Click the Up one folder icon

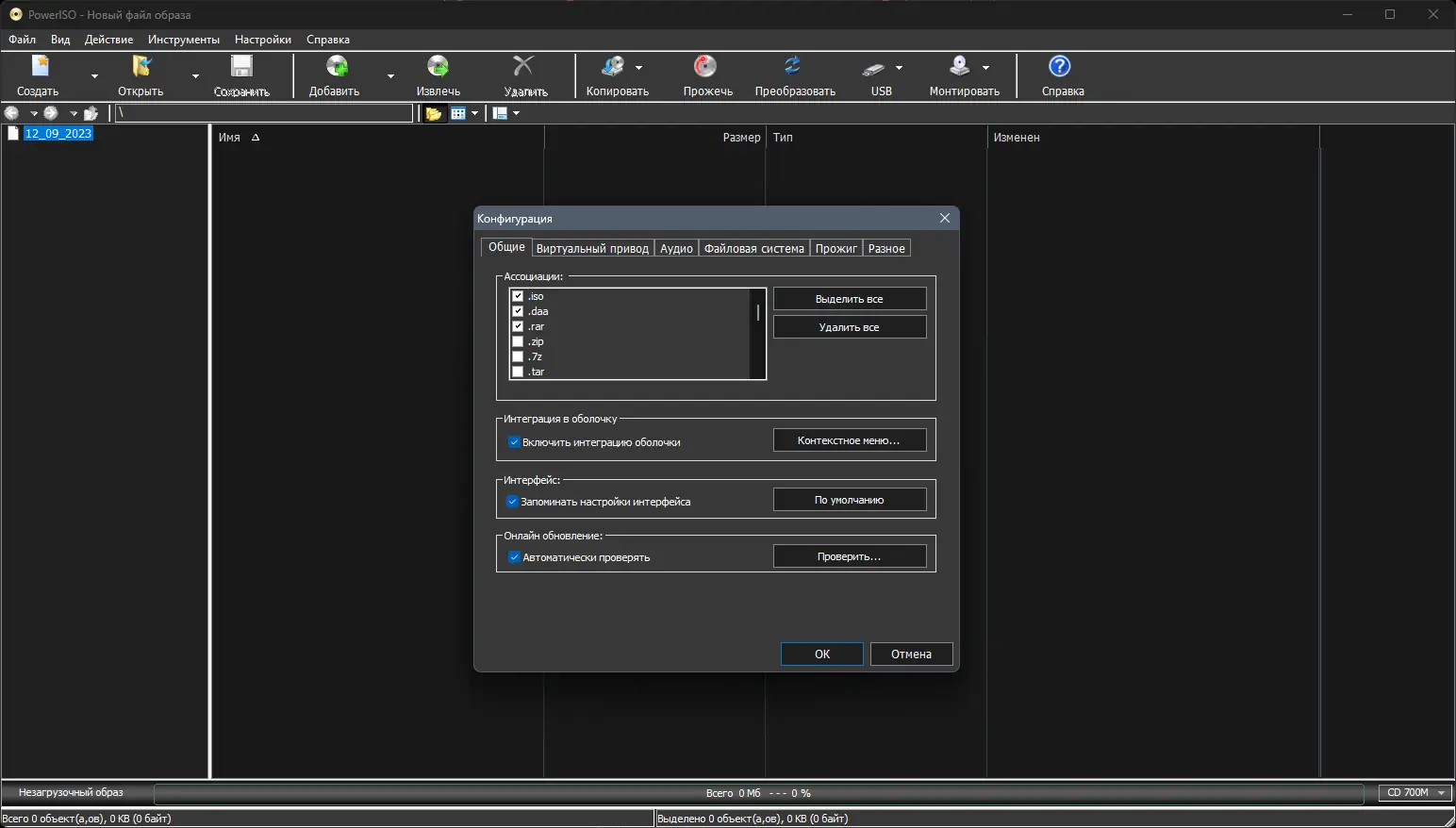[91, 113]
